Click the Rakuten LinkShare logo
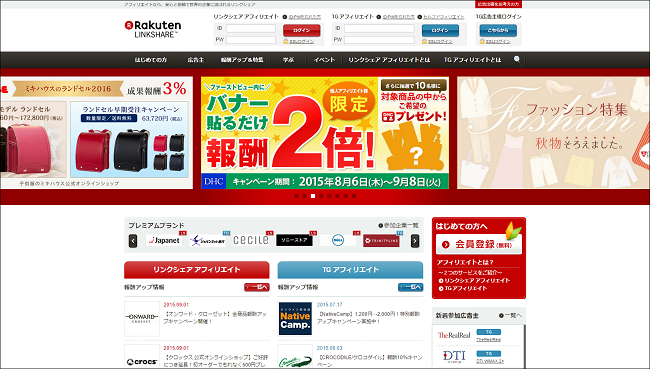The width and height of the screenshot is (650, 369). (153, 29)
